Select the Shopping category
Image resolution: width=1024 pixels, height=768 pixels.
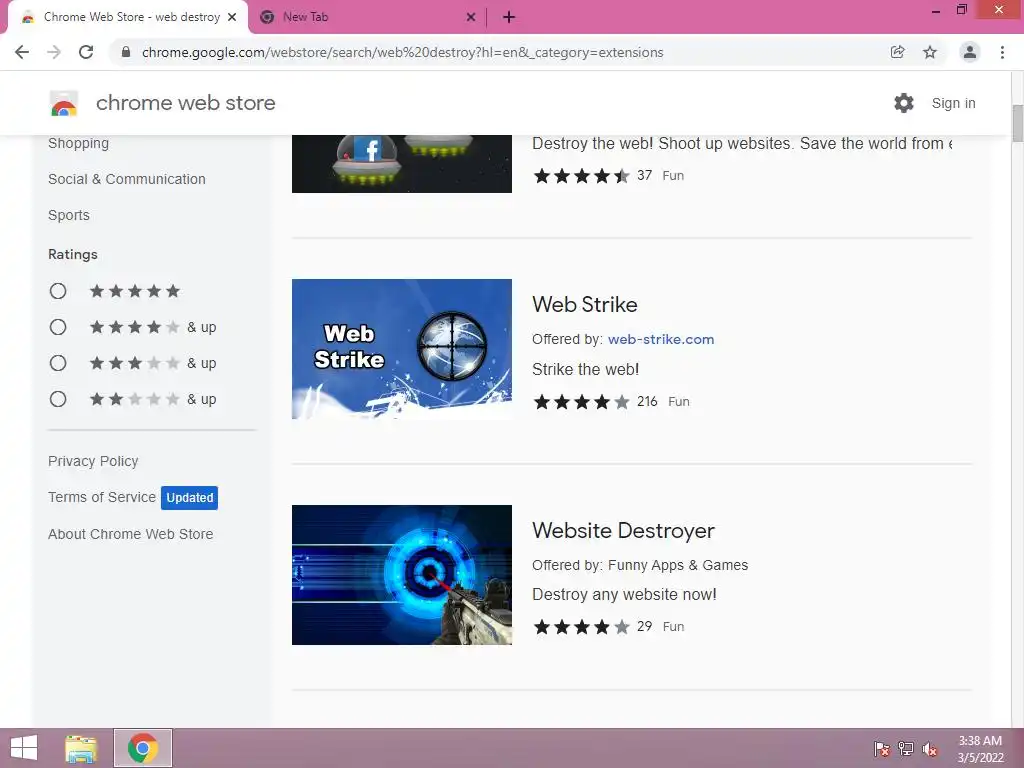point(78,143)
